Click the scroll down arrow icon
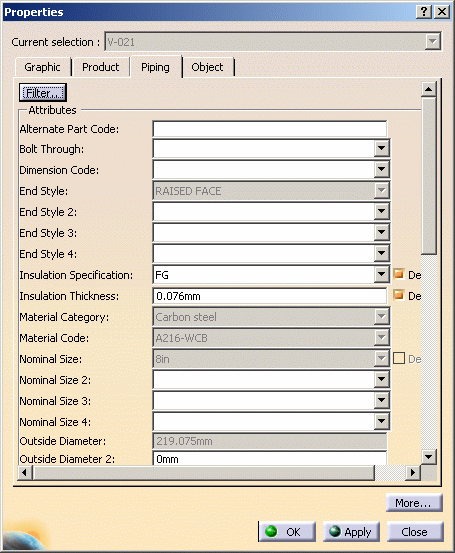 click(x=429, y=457)
